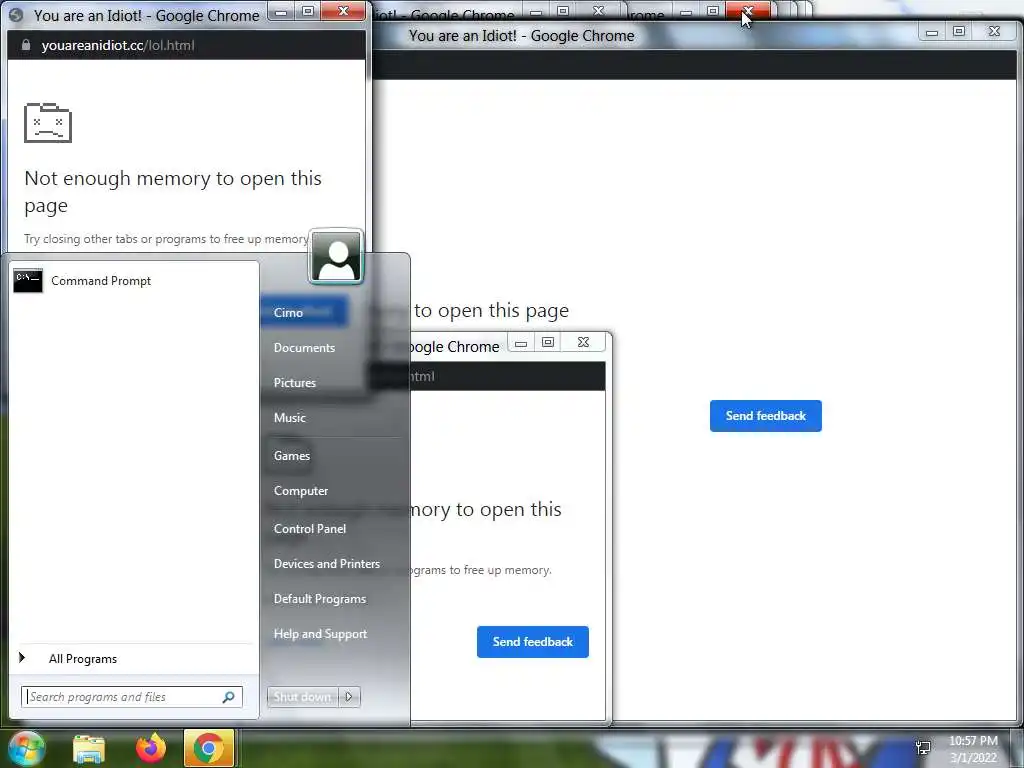The image size is (1024, 768).
Task: Close the small lower Google Chrome window
Action: click(x=583, y=342)
